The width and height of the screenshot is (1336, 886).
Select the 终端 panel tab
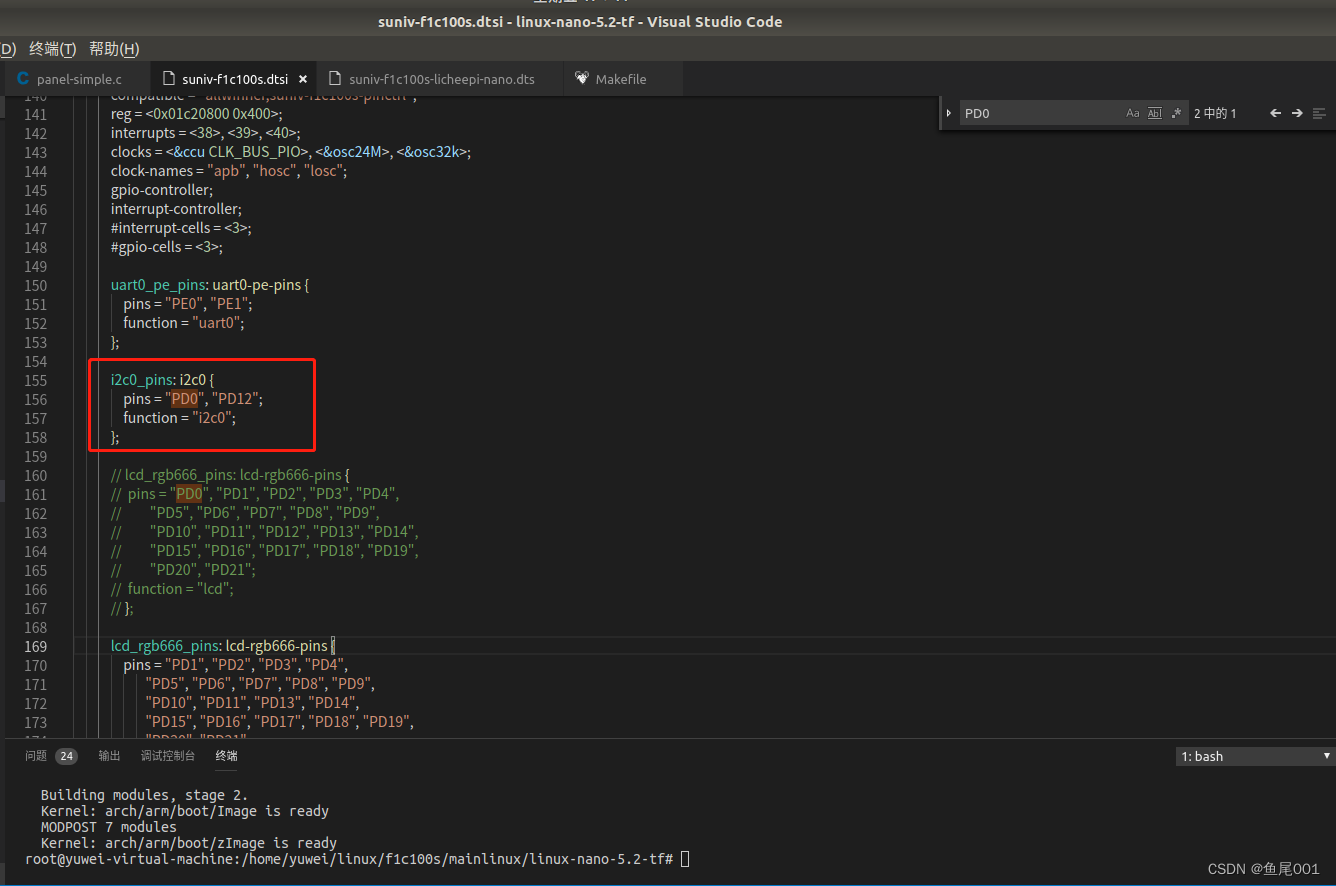tap(227, 756)
